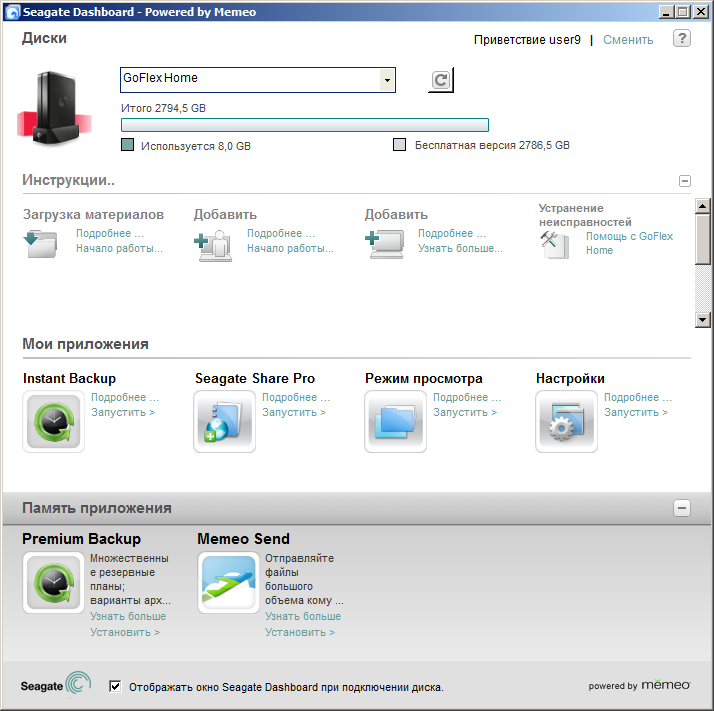Click Сменить to switch user
This screenshot has height=711, width=714.
(628, 40)
